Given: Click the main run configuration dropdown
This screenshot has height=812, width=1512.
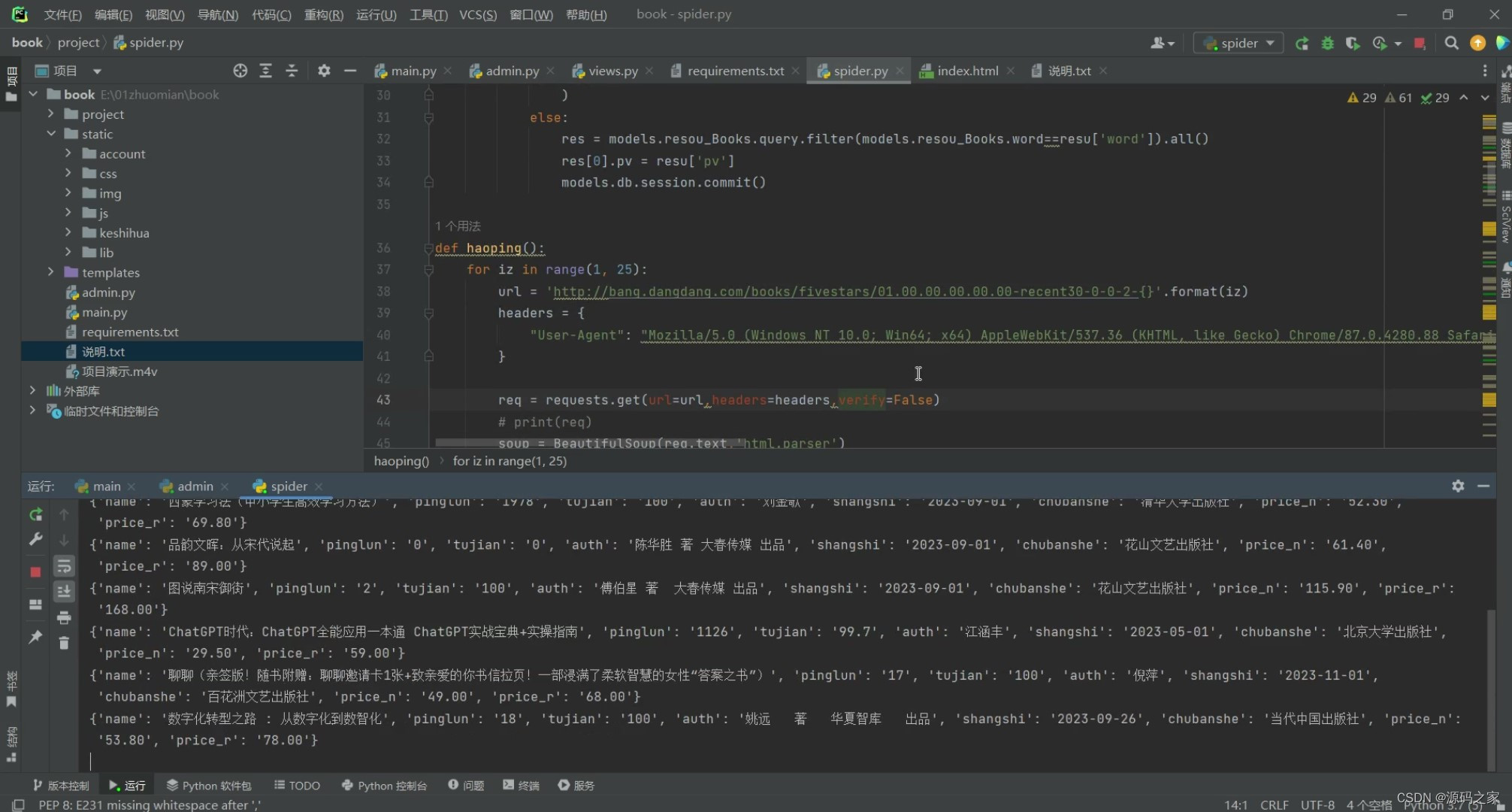Looking at the screenshot, I should [1237, 42].
